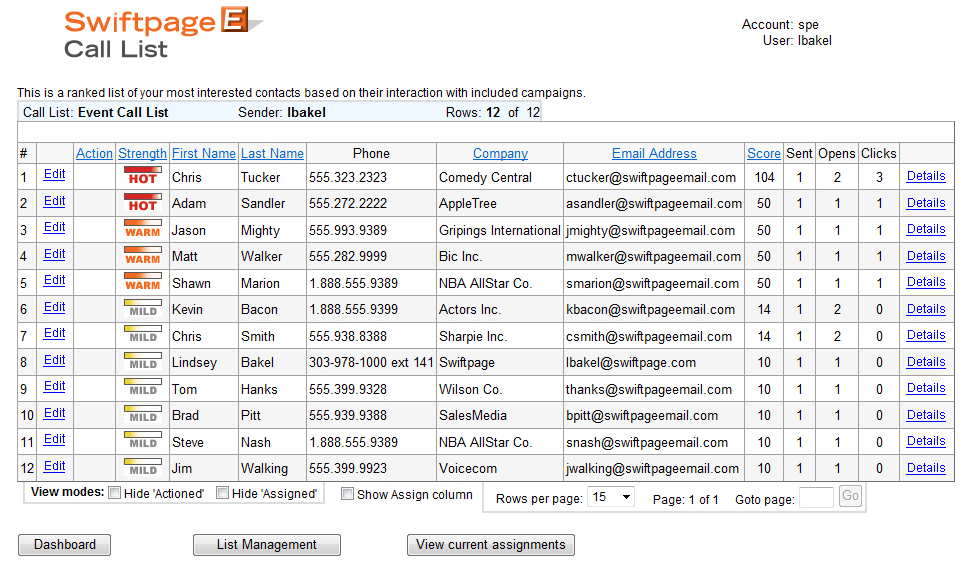The image size is (970, 573).
Task: Click score value 104
Action: [x=764, y=178]
